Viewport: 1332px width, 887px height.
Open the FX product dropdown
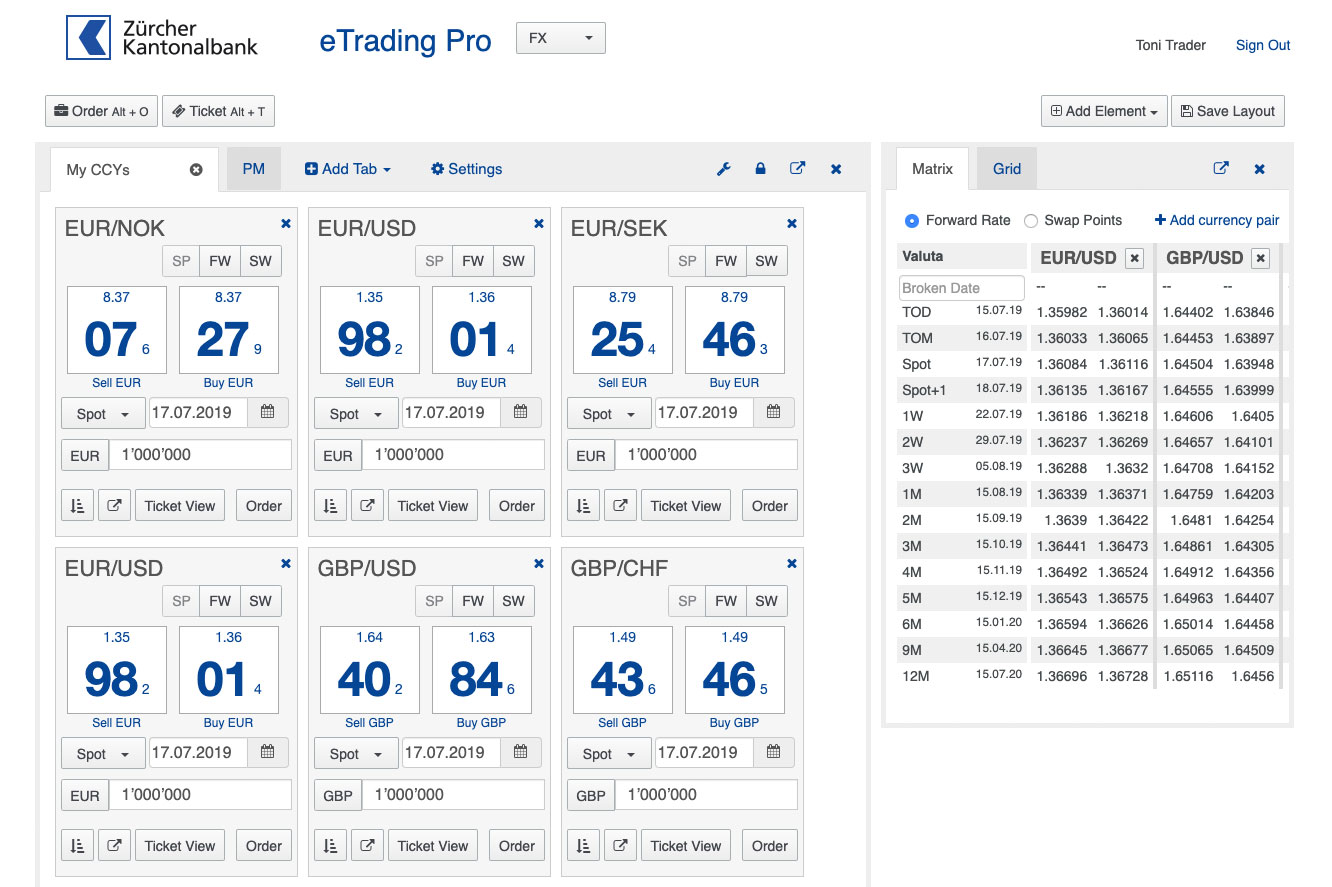pyautogui.click(x=560, y=39)
